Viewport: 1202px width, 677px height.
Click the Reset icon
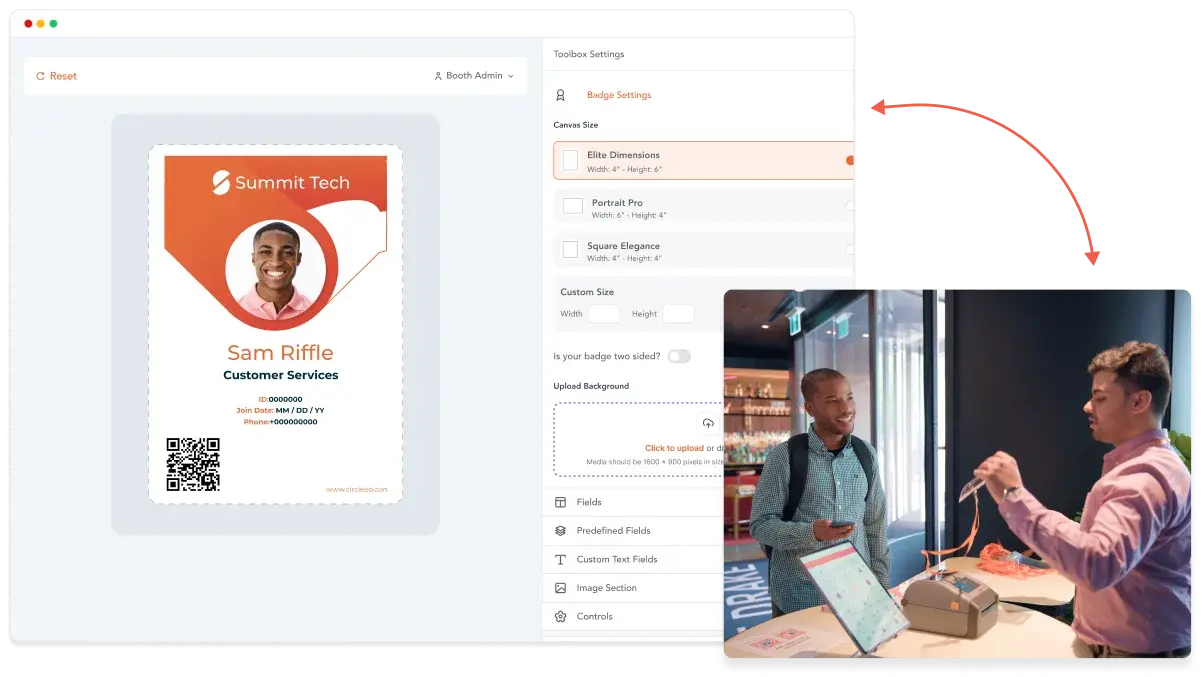(x=40, y=76)
